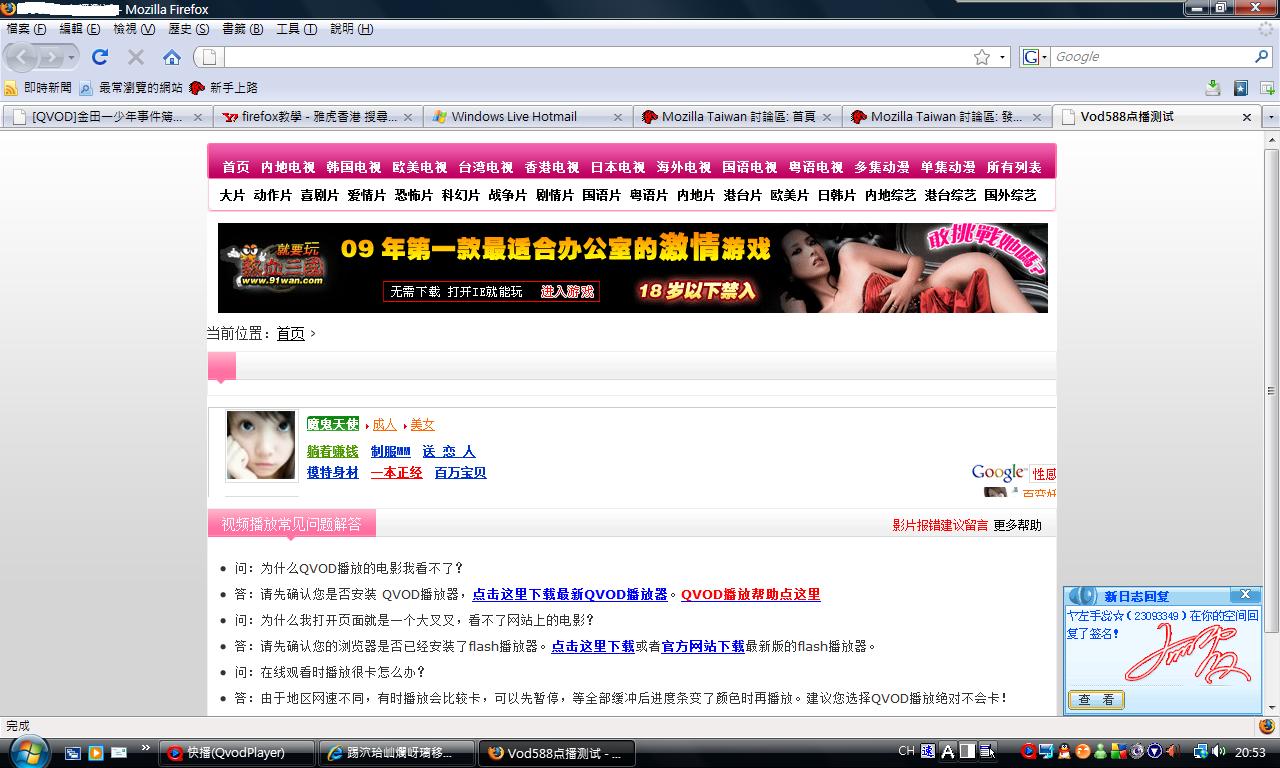Click the QQ penguin tray icon
Image resolution: width=1280 pixels, height=768 pixels.
[1064, 752]
